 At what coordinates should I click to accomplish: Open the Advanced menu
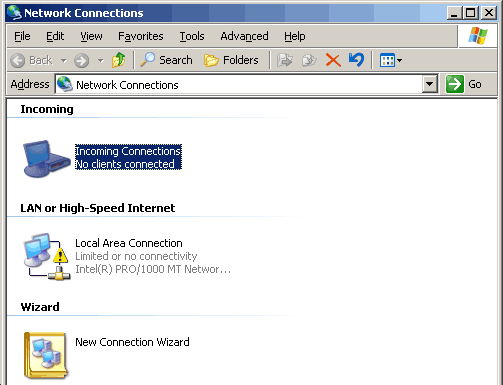click(x=244, y=36)
